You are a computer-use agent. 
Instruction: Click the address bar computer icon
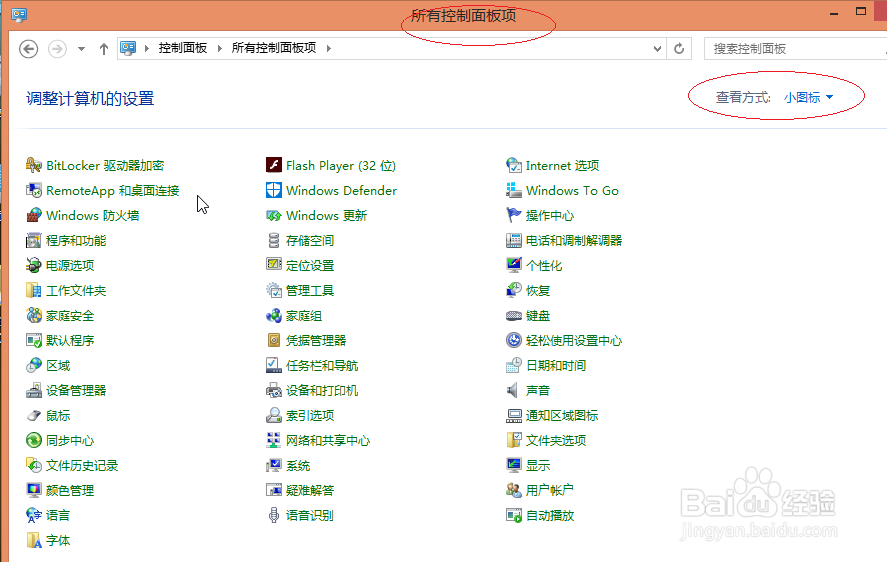(x=128, y=49)
